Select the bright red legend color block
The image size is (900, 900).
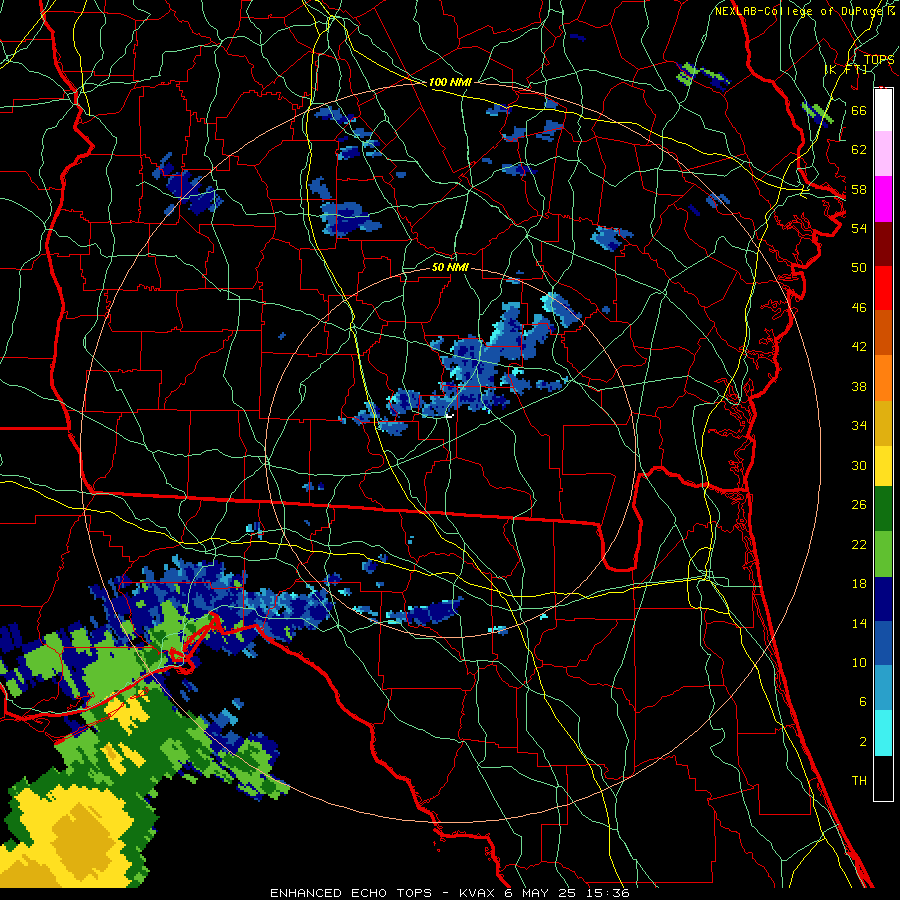pos(883,288)
